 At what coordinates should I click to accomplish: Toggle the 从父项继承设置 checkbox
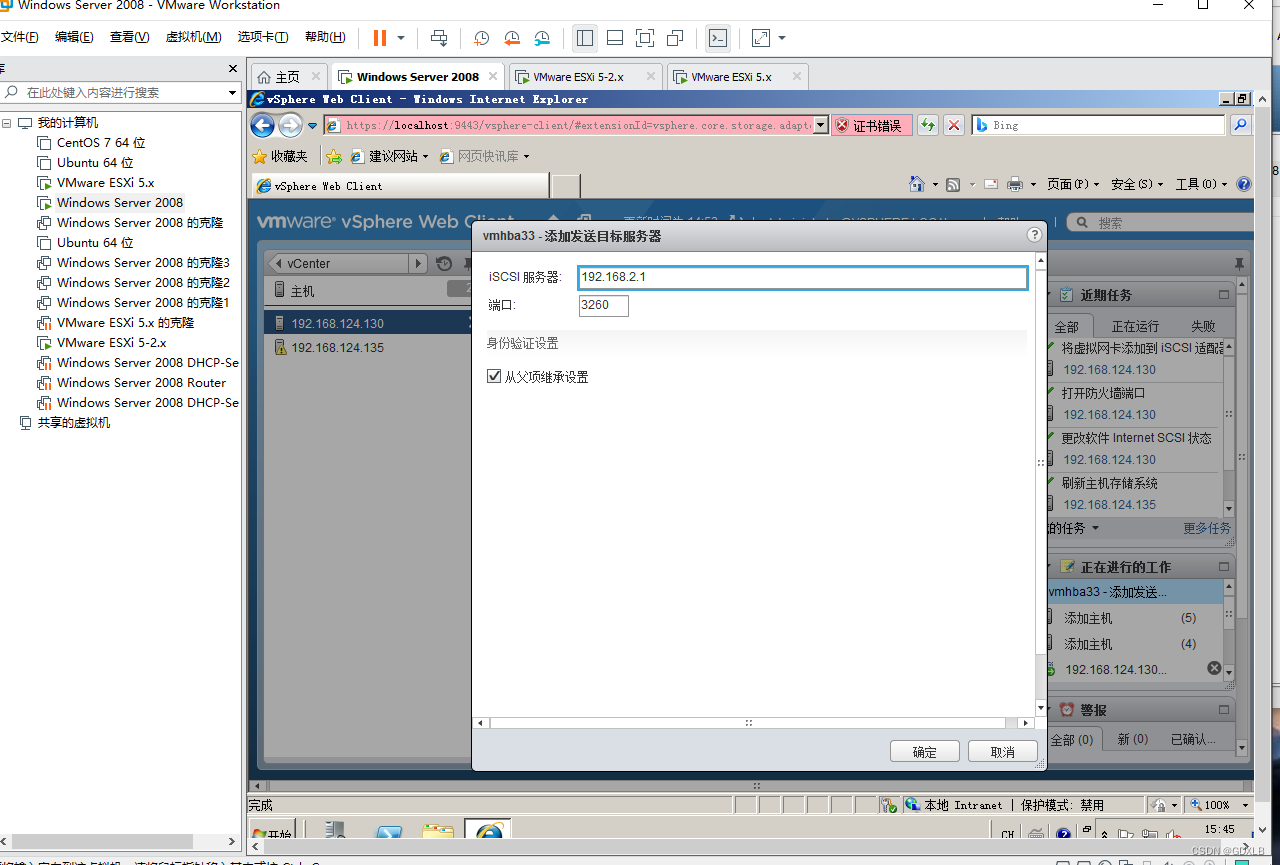(x=493, y=377)
